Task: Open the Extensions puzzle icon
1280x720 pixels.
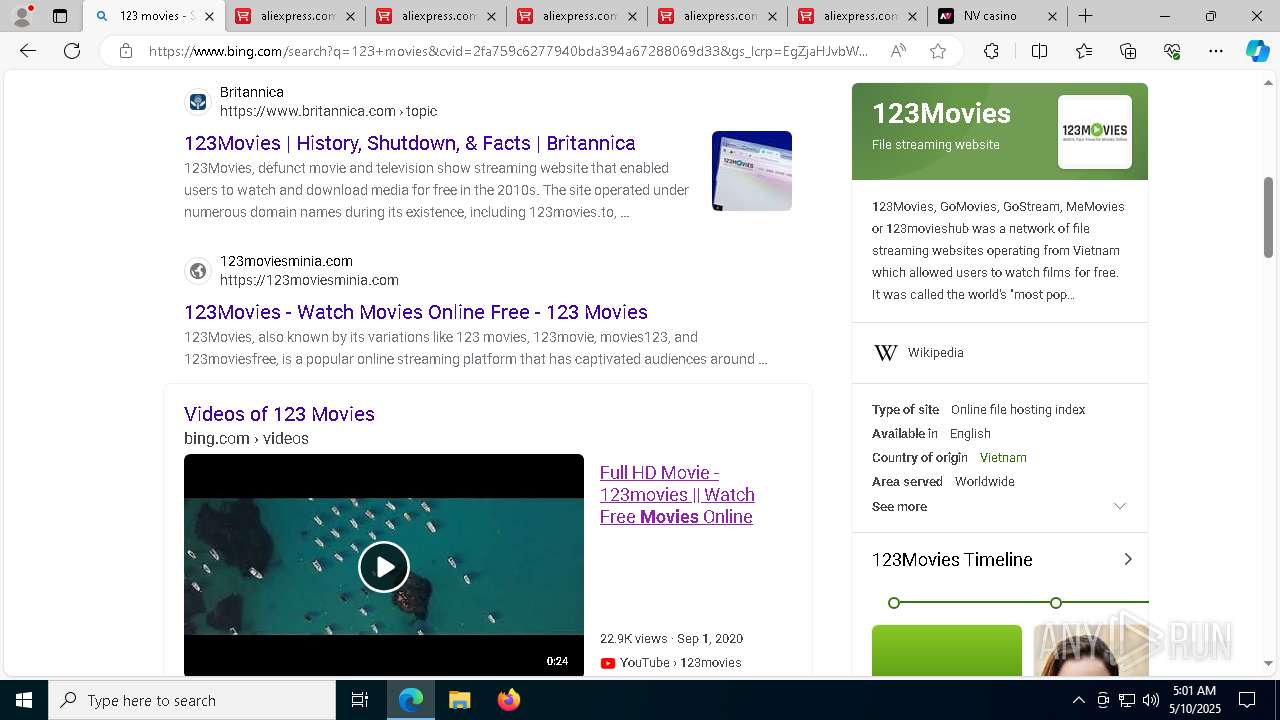Action: click(991, 51)
